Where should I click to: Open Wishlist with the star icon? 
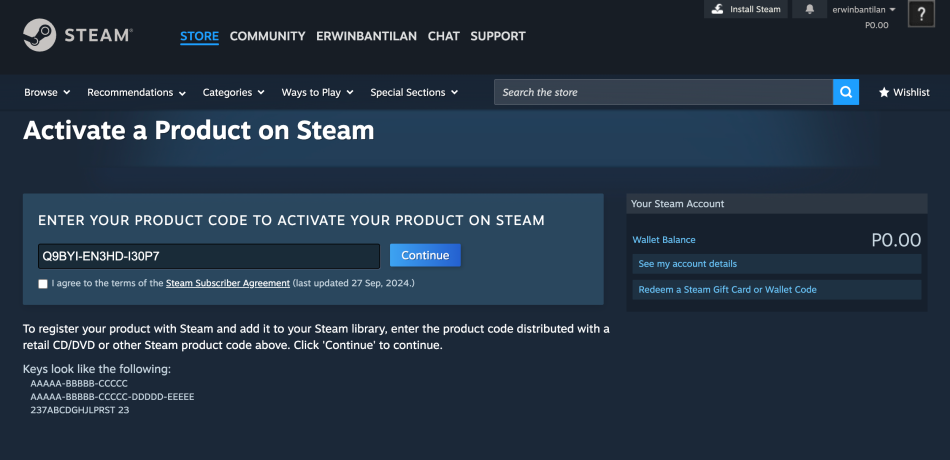(904, 92)
